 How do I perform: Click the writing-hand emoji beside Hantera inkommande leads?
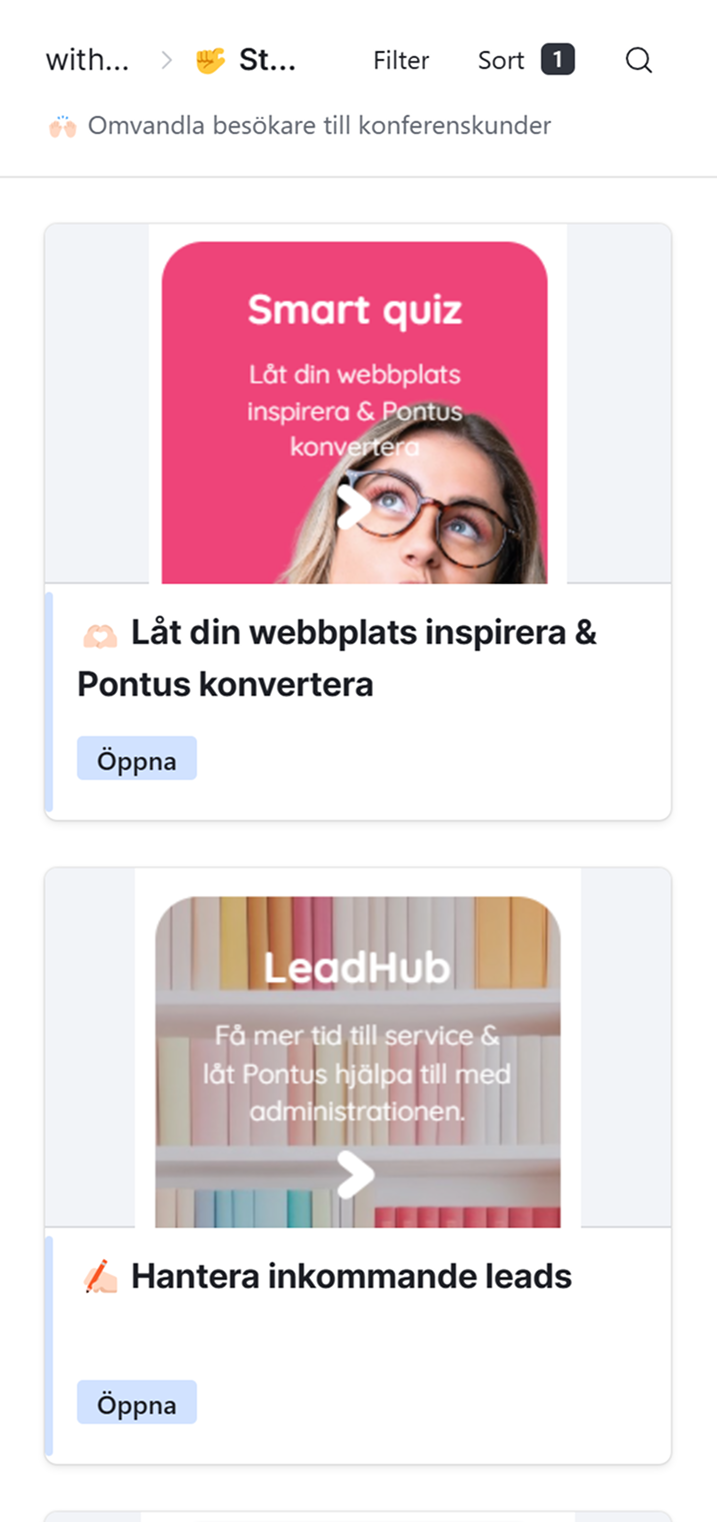100,1277
